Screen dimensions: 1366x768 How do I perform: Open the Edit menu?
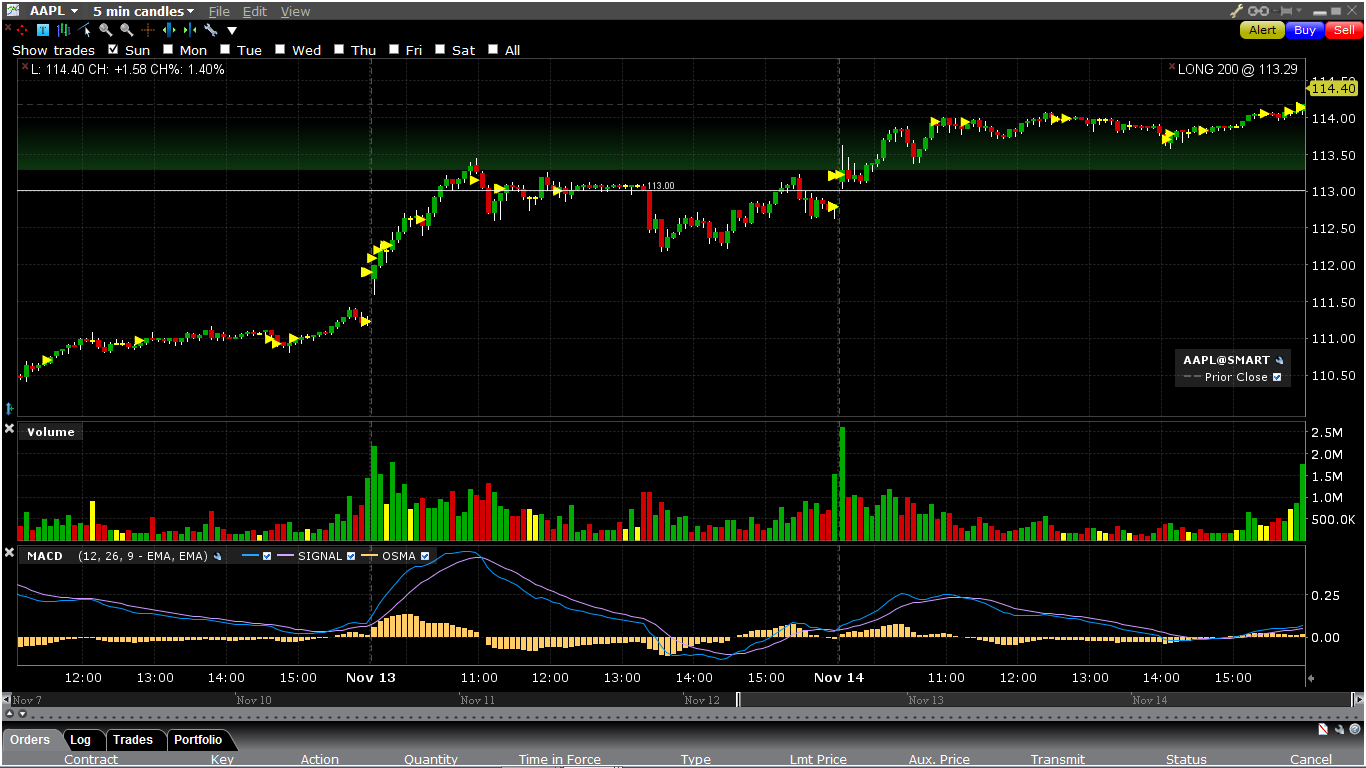pos(255,11)
